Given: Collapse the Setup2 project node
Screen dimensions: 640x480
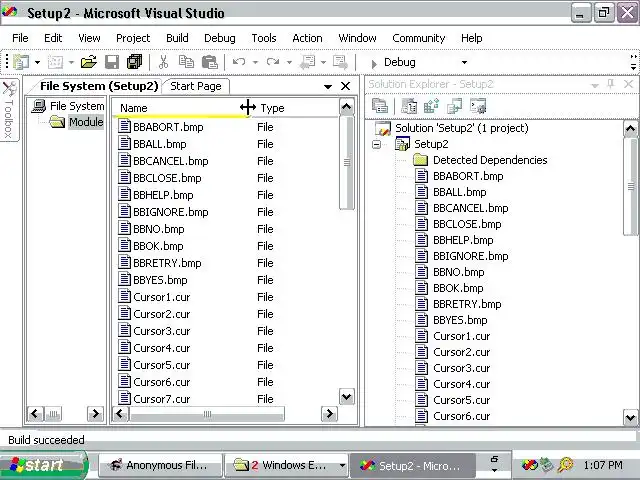Looking at the screenshot, I should [x=376, y=144].
